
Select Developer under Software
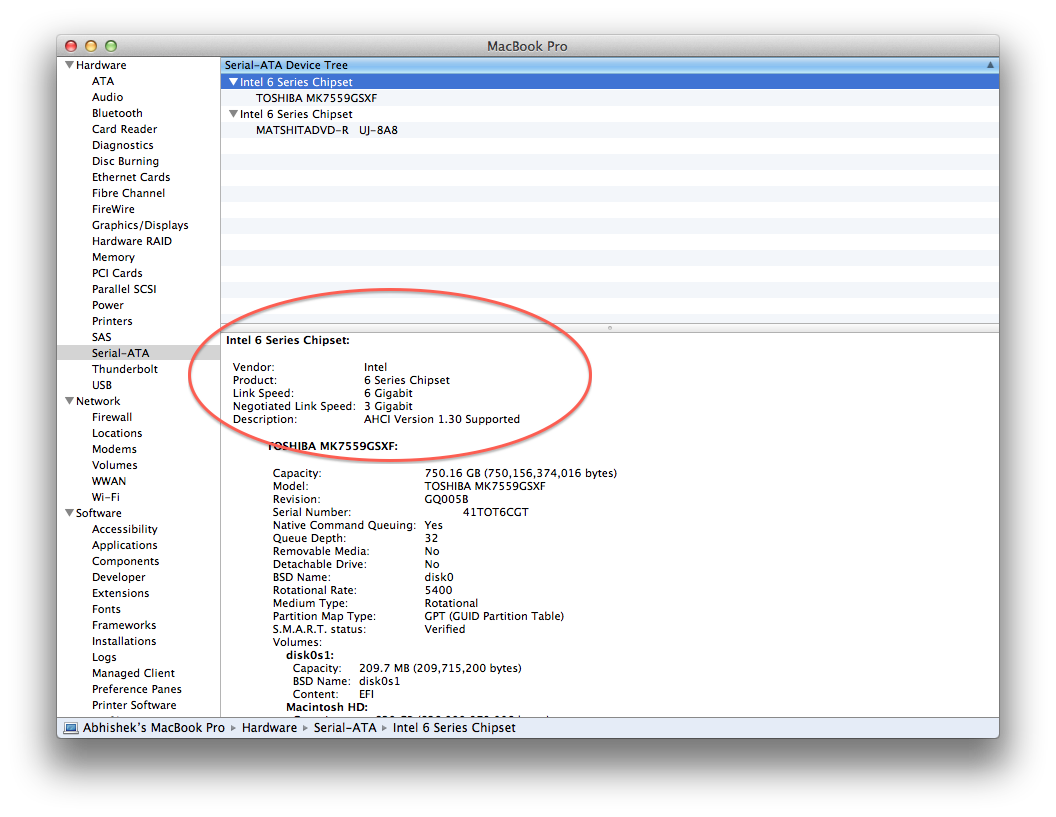click(x=119, y=577)
